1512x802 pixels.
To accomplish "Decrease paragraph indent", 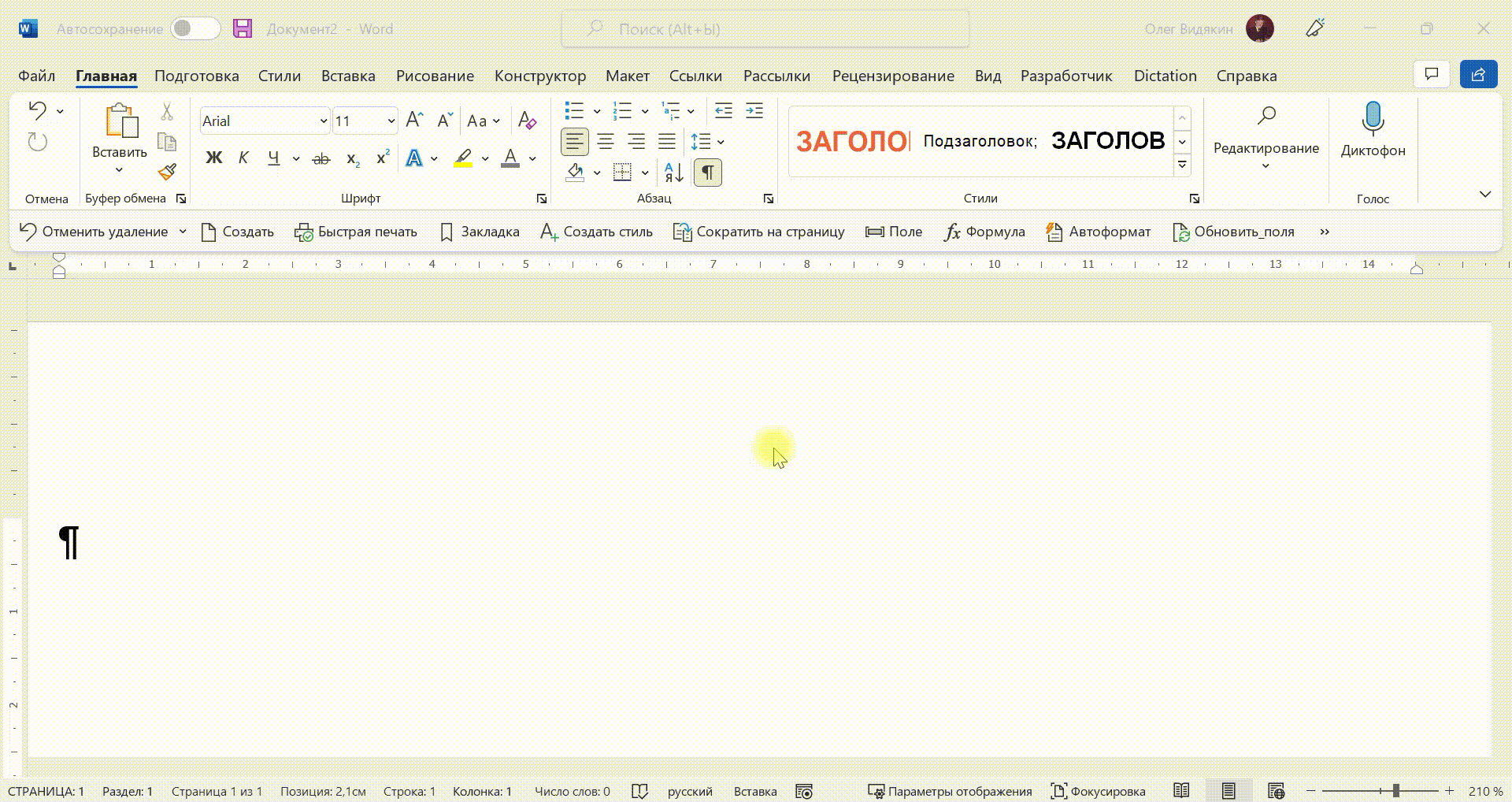I will coord(723,110).
